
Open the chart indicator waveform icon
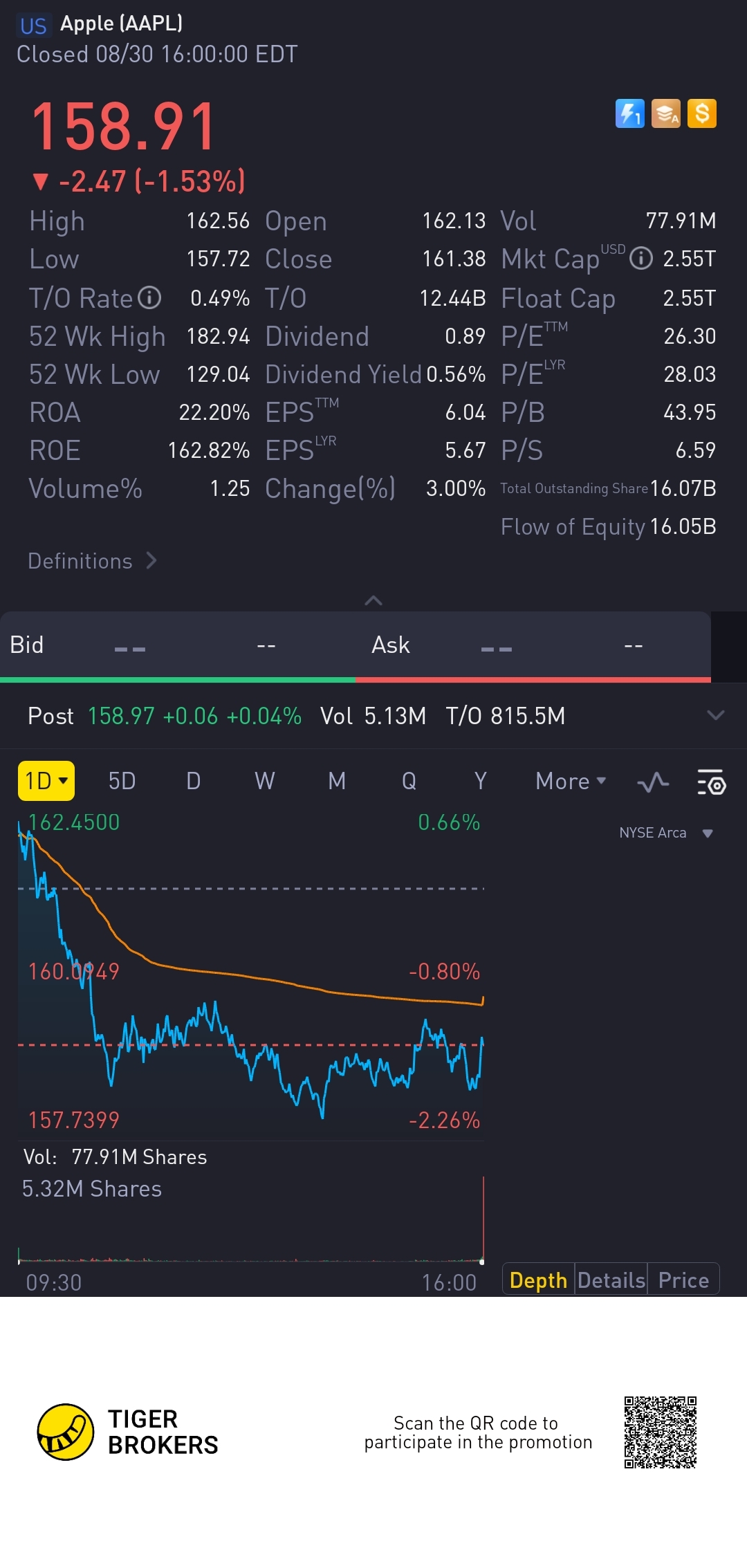[x=653, y=782]
